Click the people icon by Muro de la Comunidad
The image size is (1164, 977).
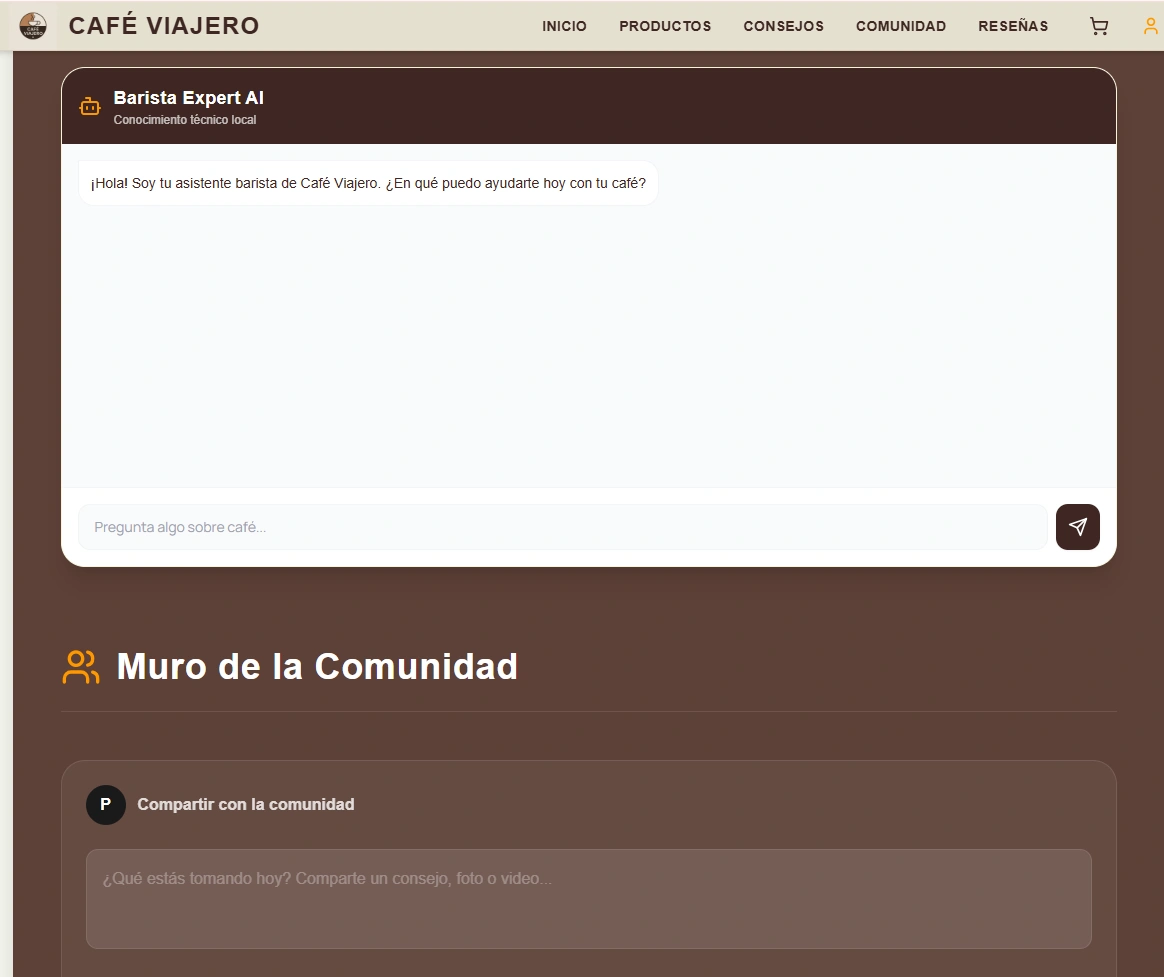click(81, 667)
